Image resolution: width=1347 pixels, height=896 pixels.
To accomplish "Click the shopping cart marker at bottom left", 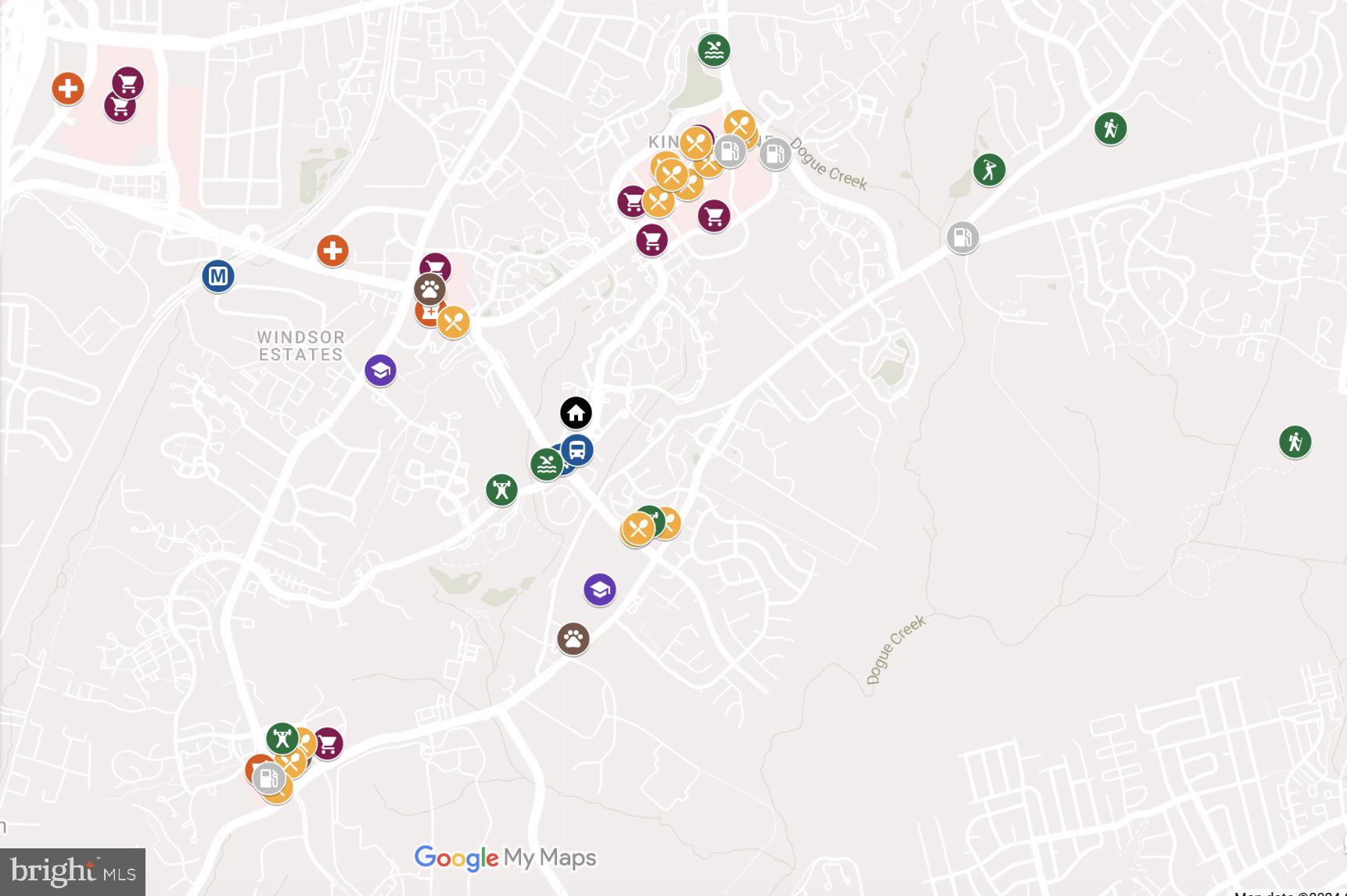I will (327, 743).
